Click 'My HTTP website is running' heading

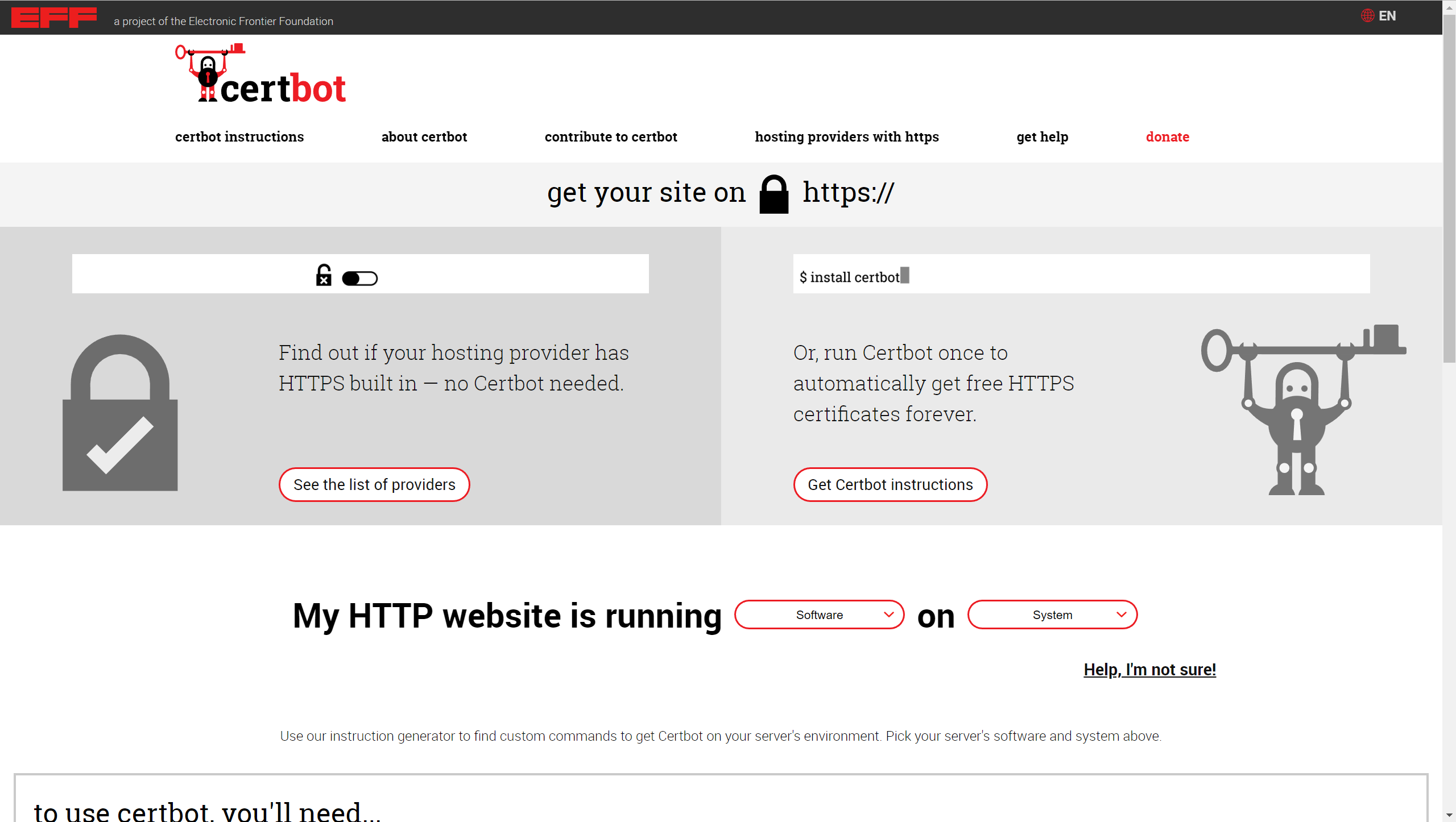tap(507, 616)
